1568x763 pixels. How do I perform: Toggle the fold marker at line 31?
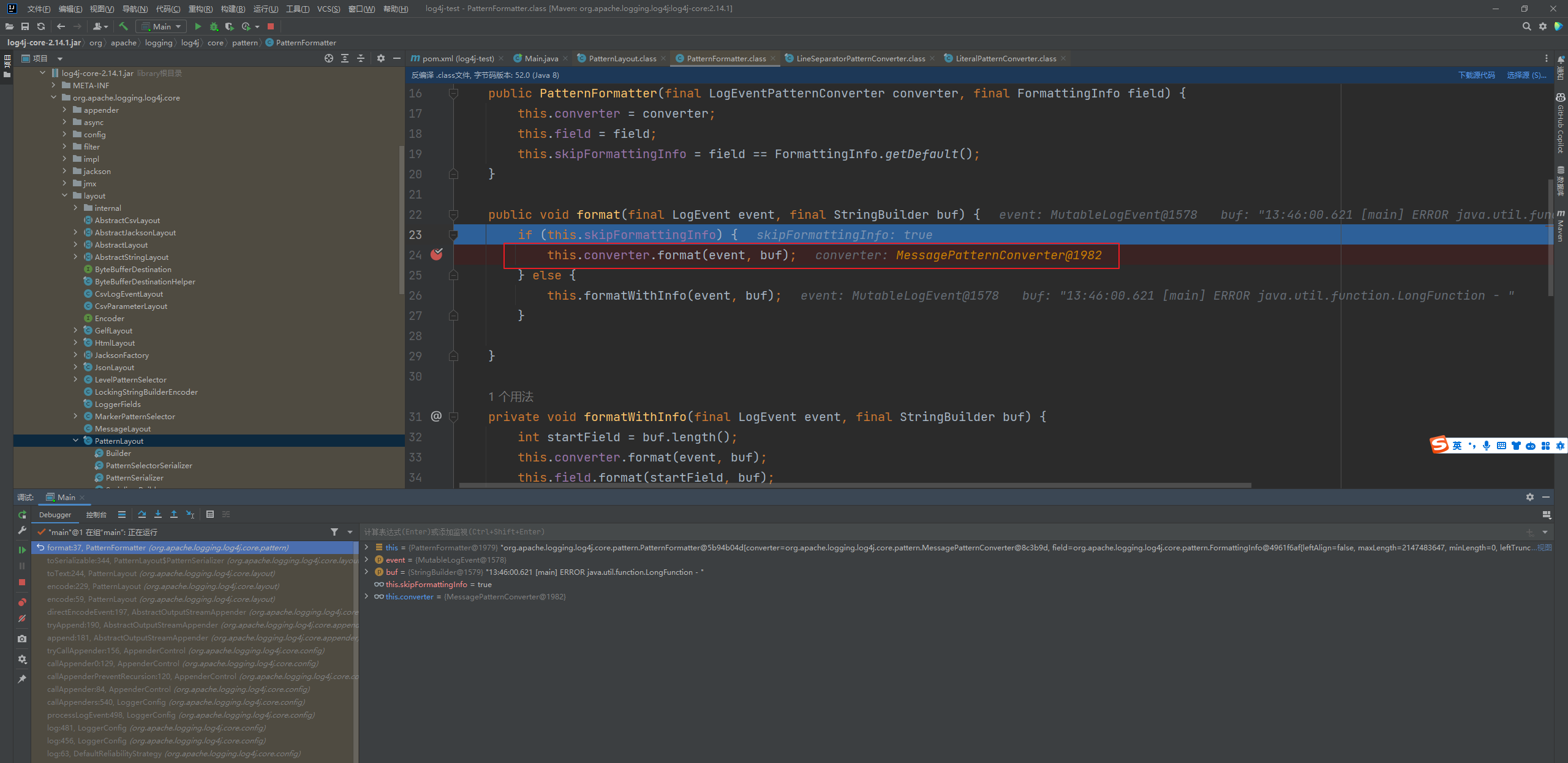point(454,417)
